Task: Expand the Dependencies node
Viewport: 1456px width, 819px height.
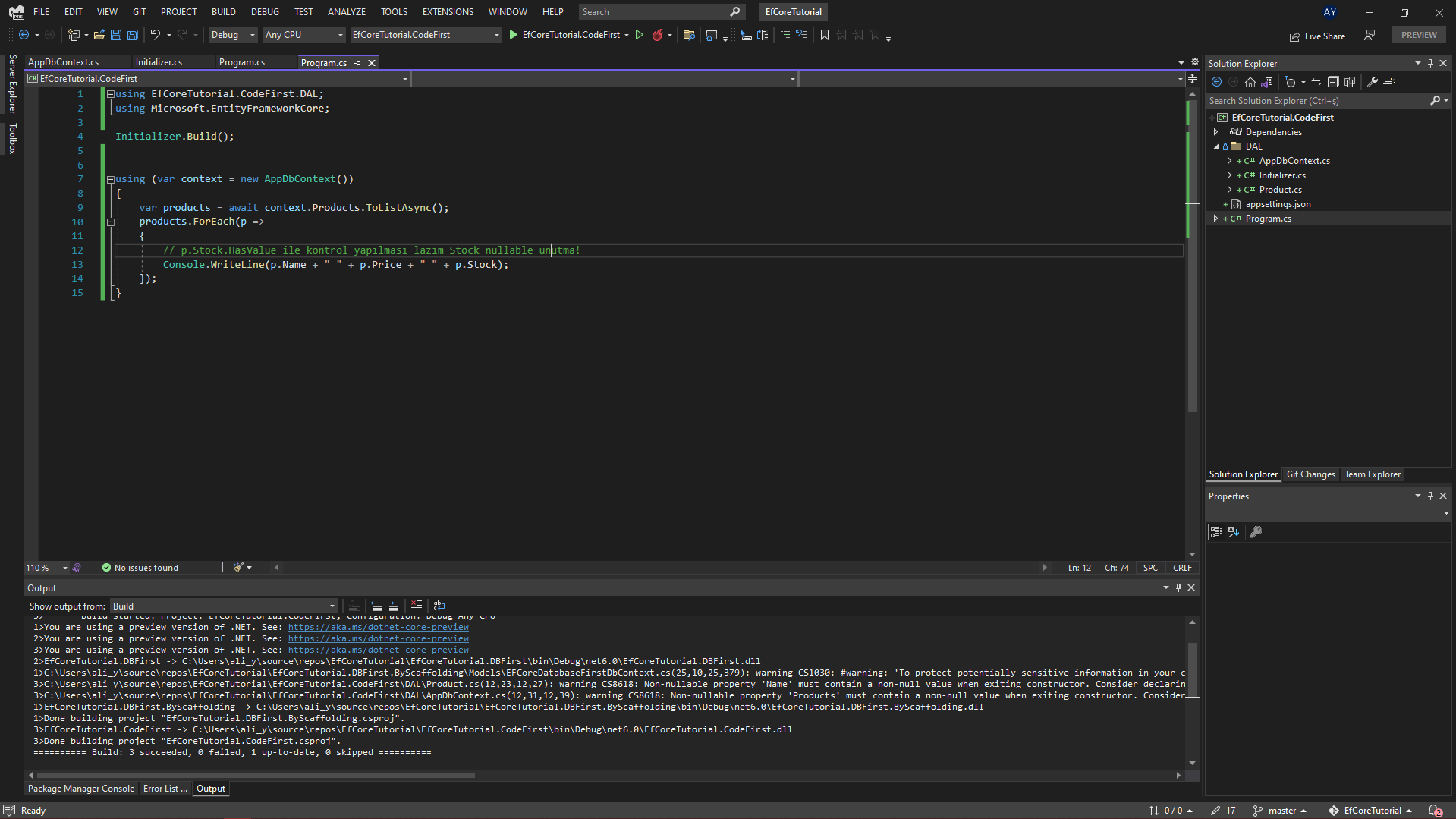Action: point(1216,132)
